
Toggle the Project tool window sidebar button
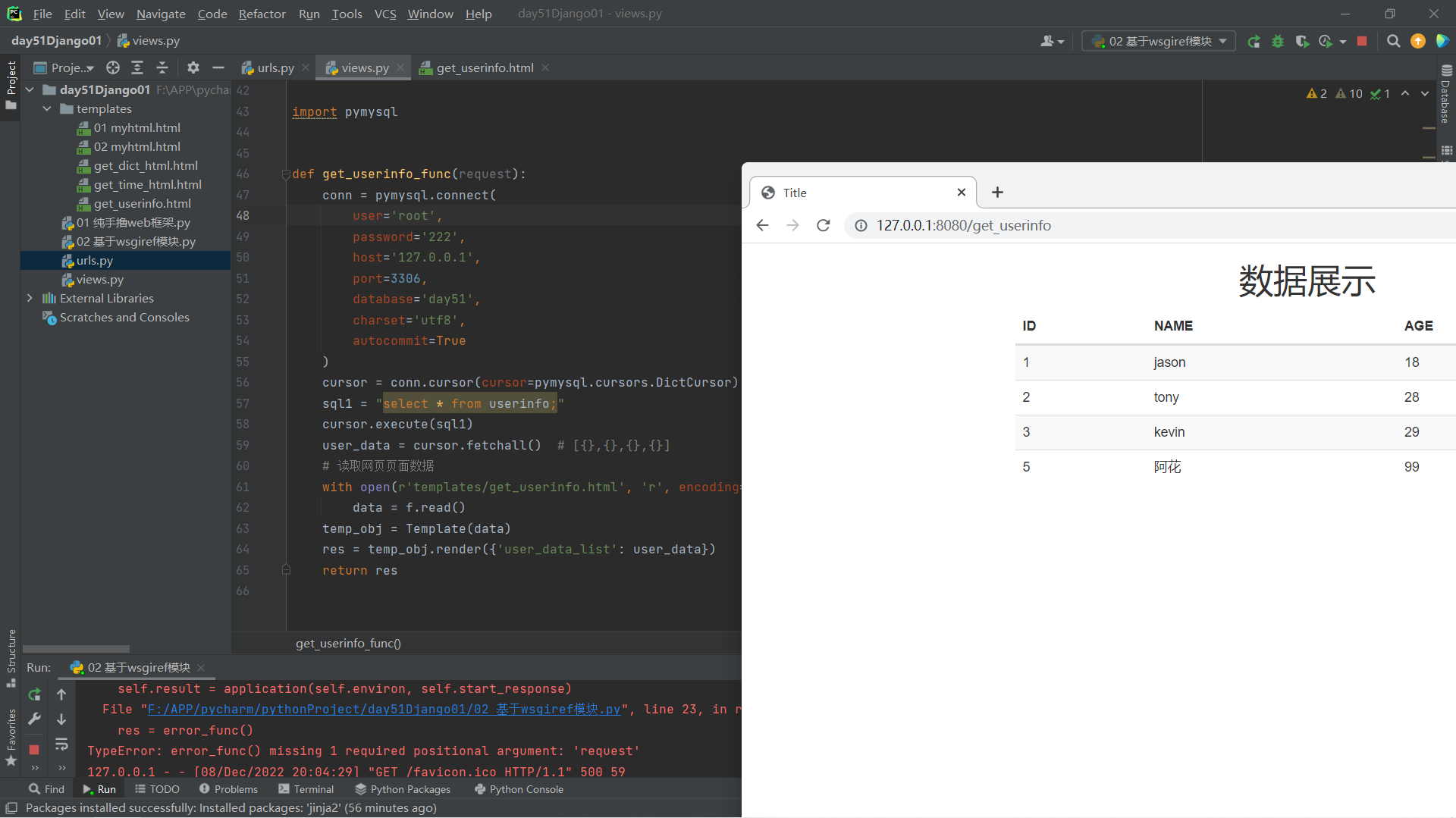tap(11, 83)
